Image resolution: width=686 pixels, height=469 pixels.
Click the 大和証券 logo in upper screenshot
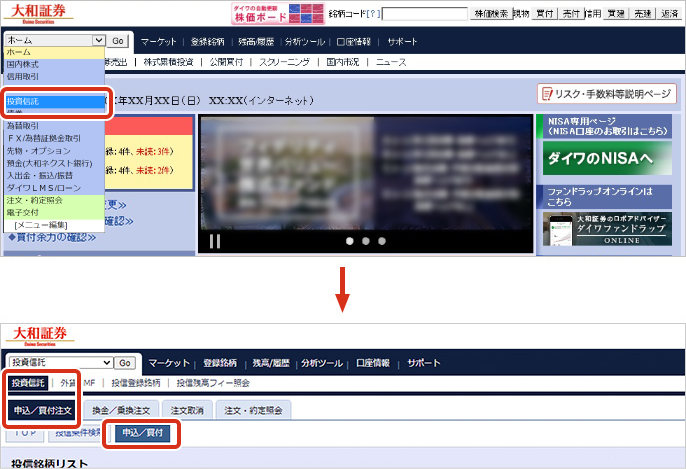point(38,13)
